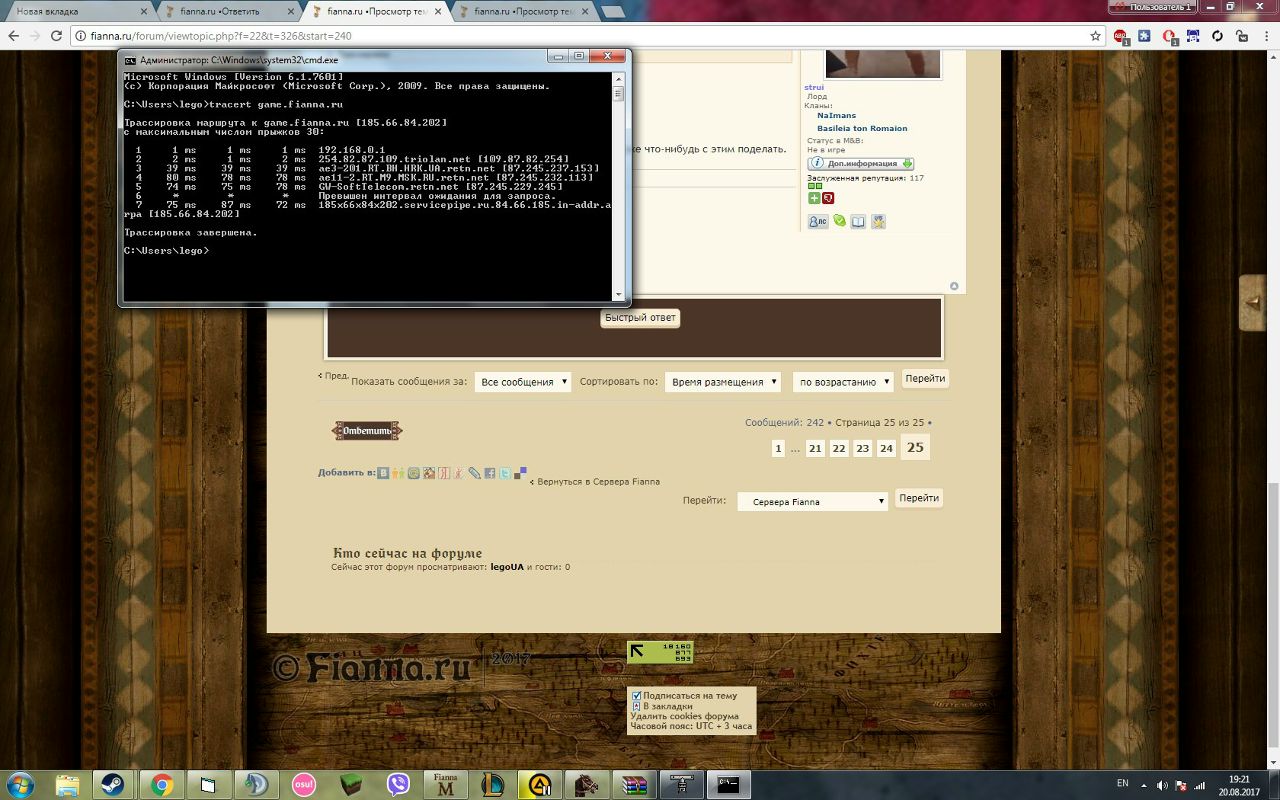The width and height of the screenshot is (1280, 800).
Task: Open the 'по возрастанию' order dropdown
Action: pyautogui.click(x=843, y=382)
